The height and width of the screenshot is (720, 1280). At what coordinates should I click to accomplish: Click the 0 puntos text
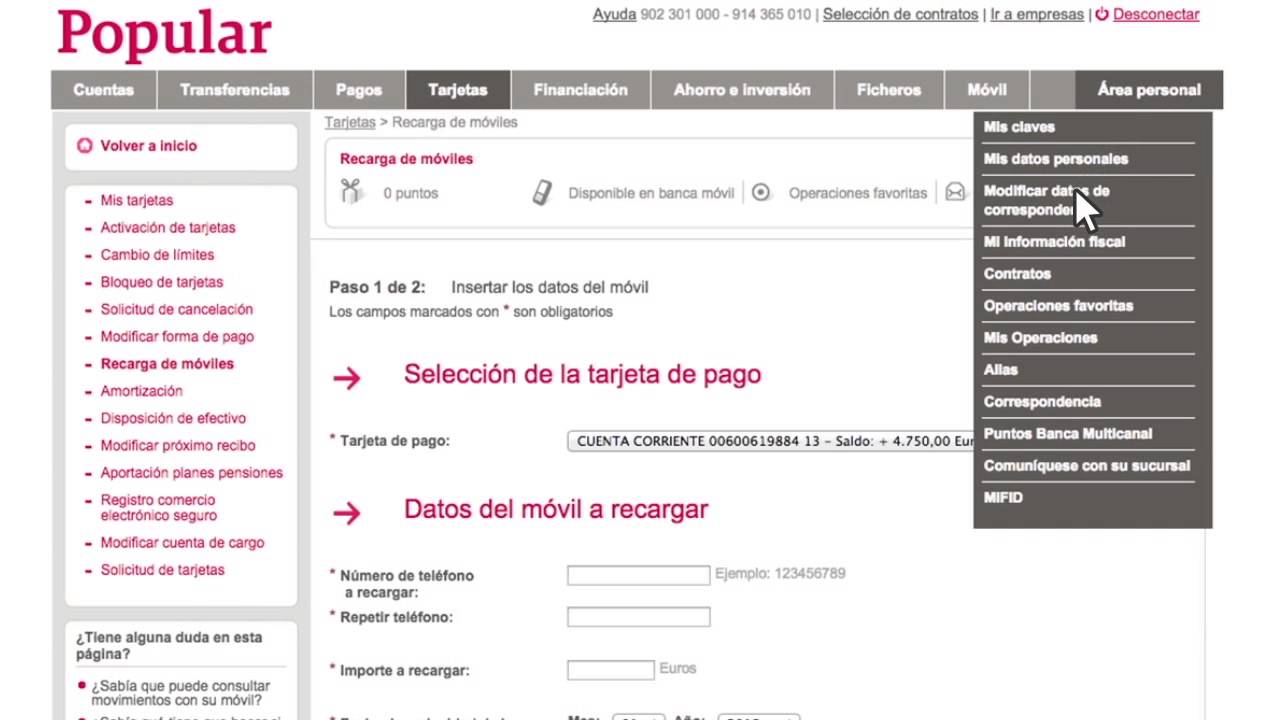coord(411,193)
